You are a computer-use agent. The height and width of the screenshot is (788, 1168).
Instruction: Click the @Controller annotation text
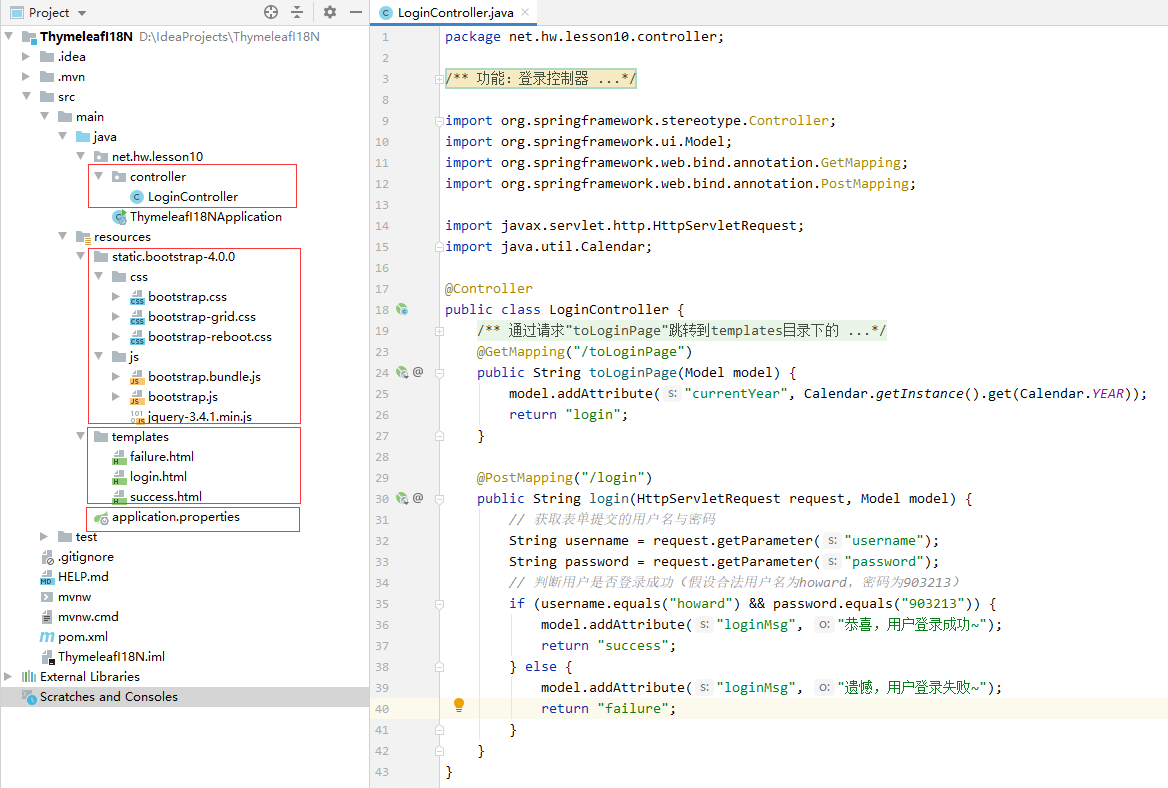pos(489,288)
